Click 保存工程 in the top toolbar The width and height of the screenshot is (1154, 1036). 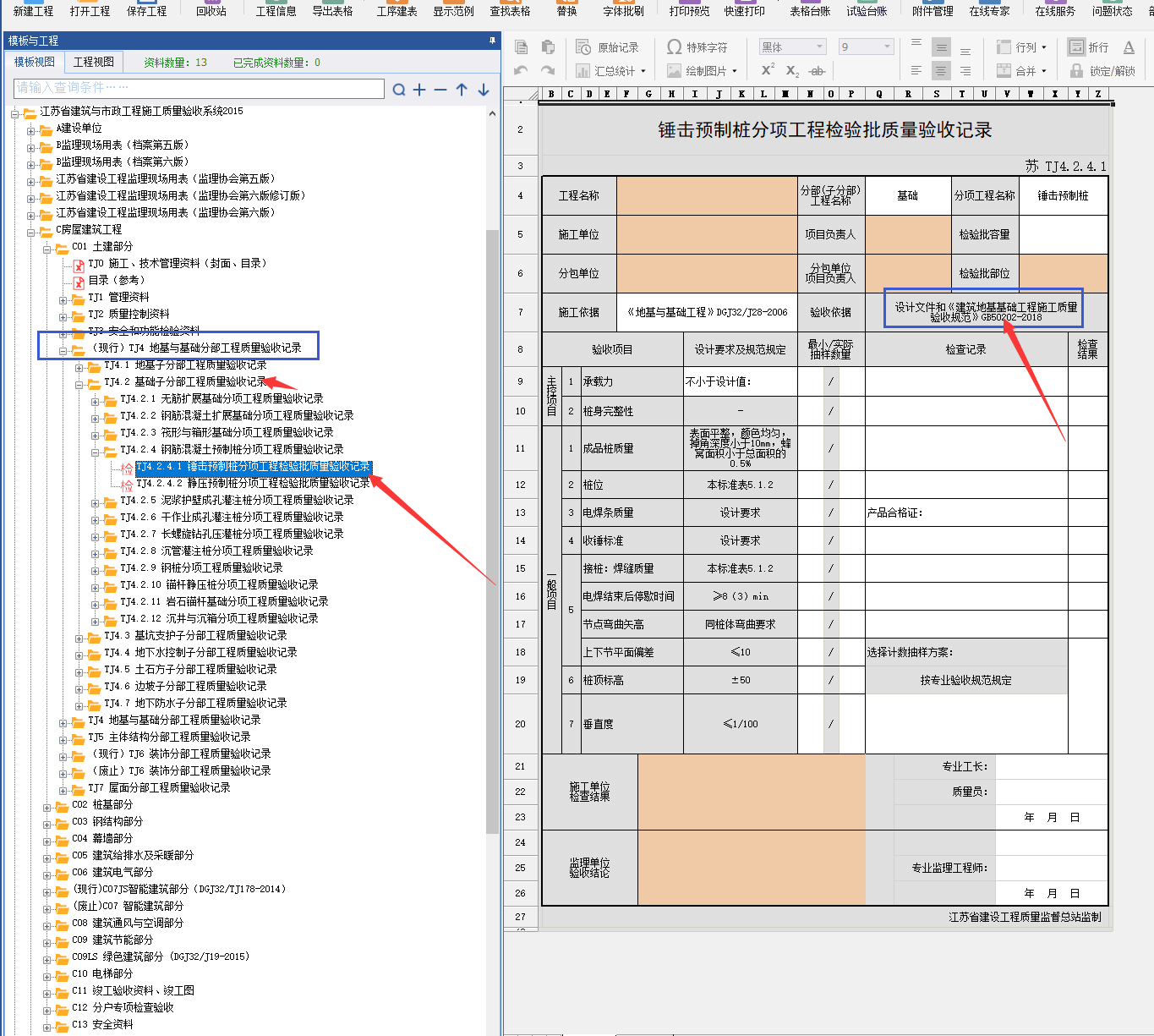pos(147,11)
